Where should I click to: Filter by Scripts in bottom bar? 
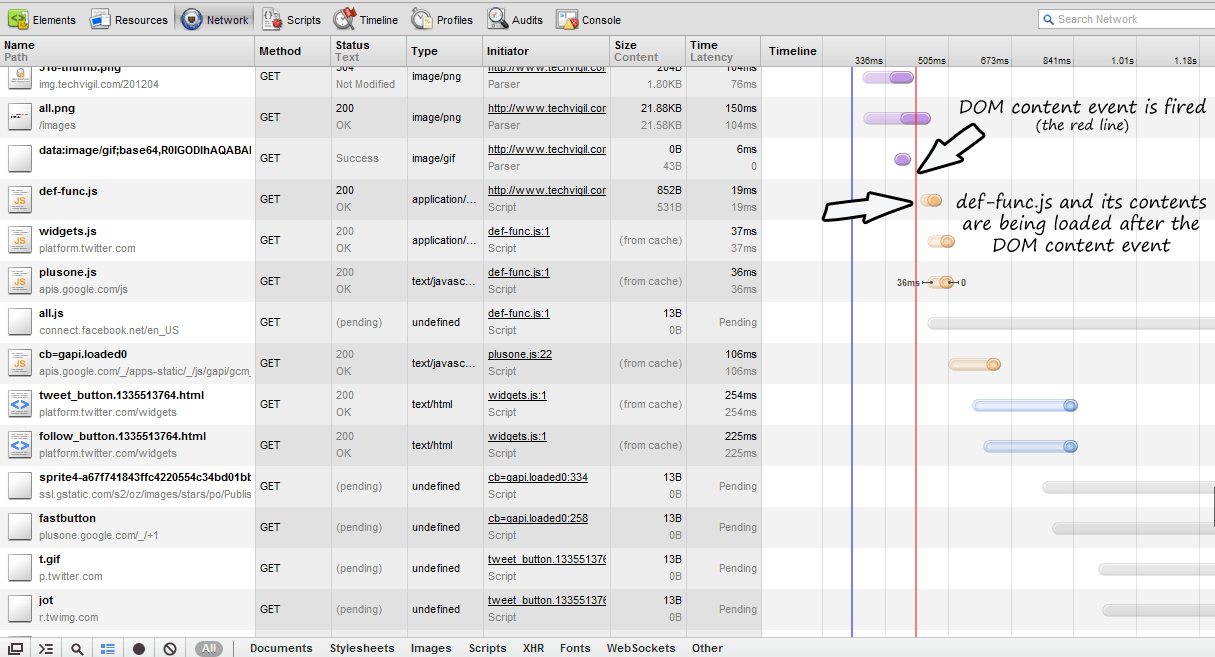click(488, 648)
